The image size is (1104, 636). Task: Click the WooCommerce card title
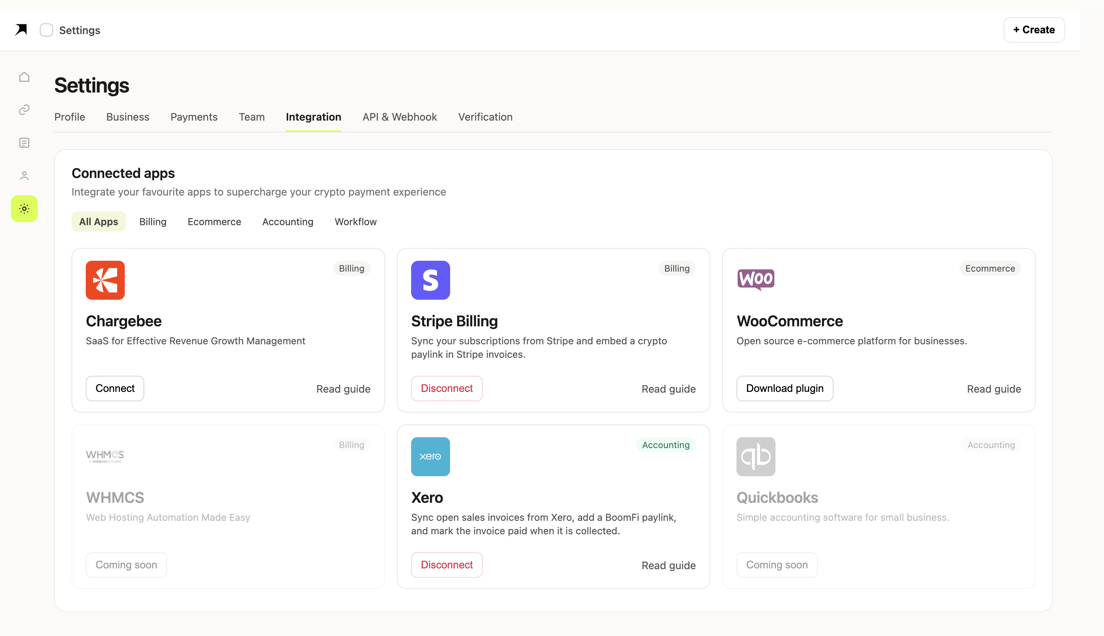(x=789, y=321)
